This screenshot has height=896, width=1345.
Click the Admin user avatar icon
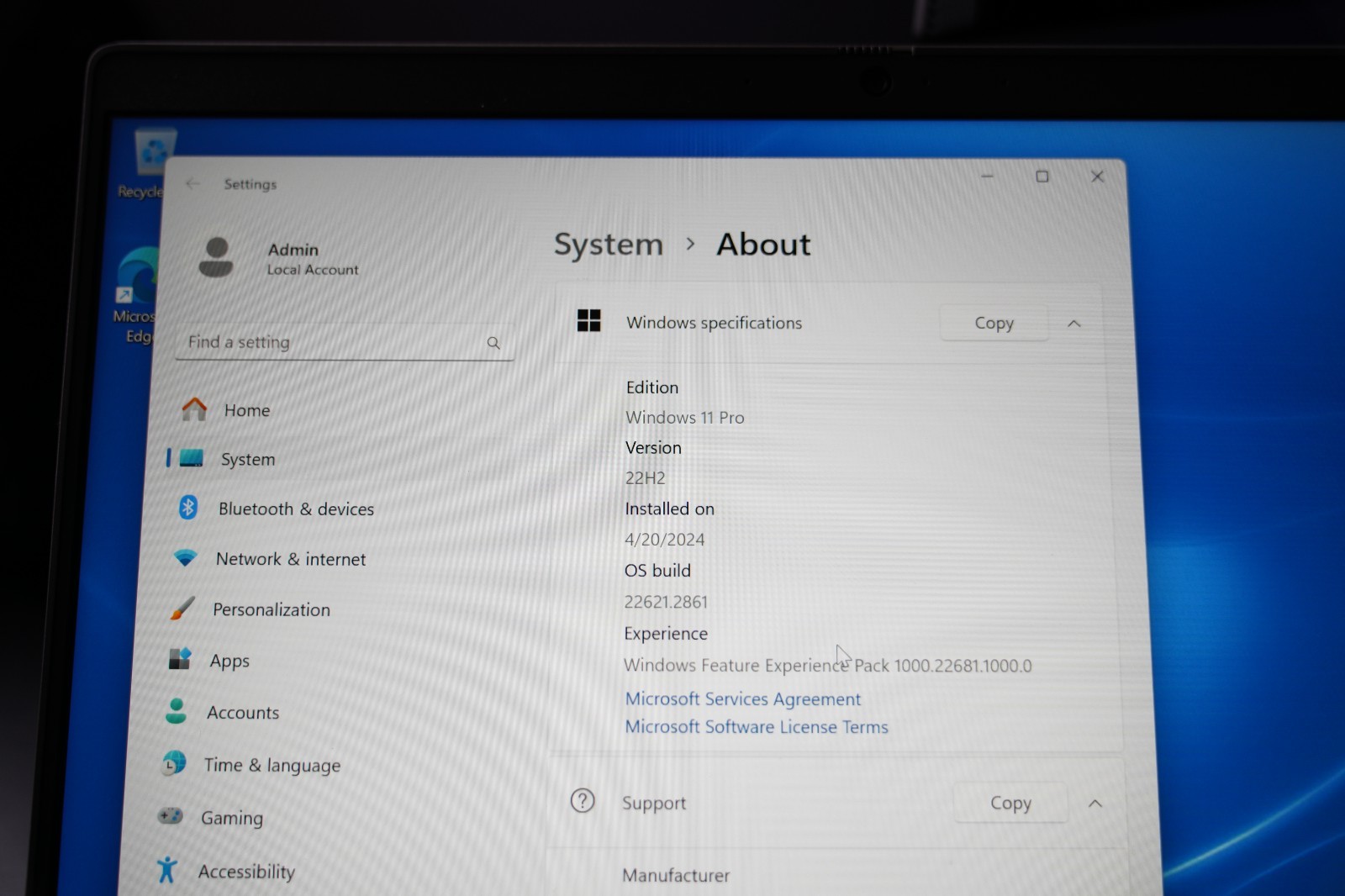[216, 257]
